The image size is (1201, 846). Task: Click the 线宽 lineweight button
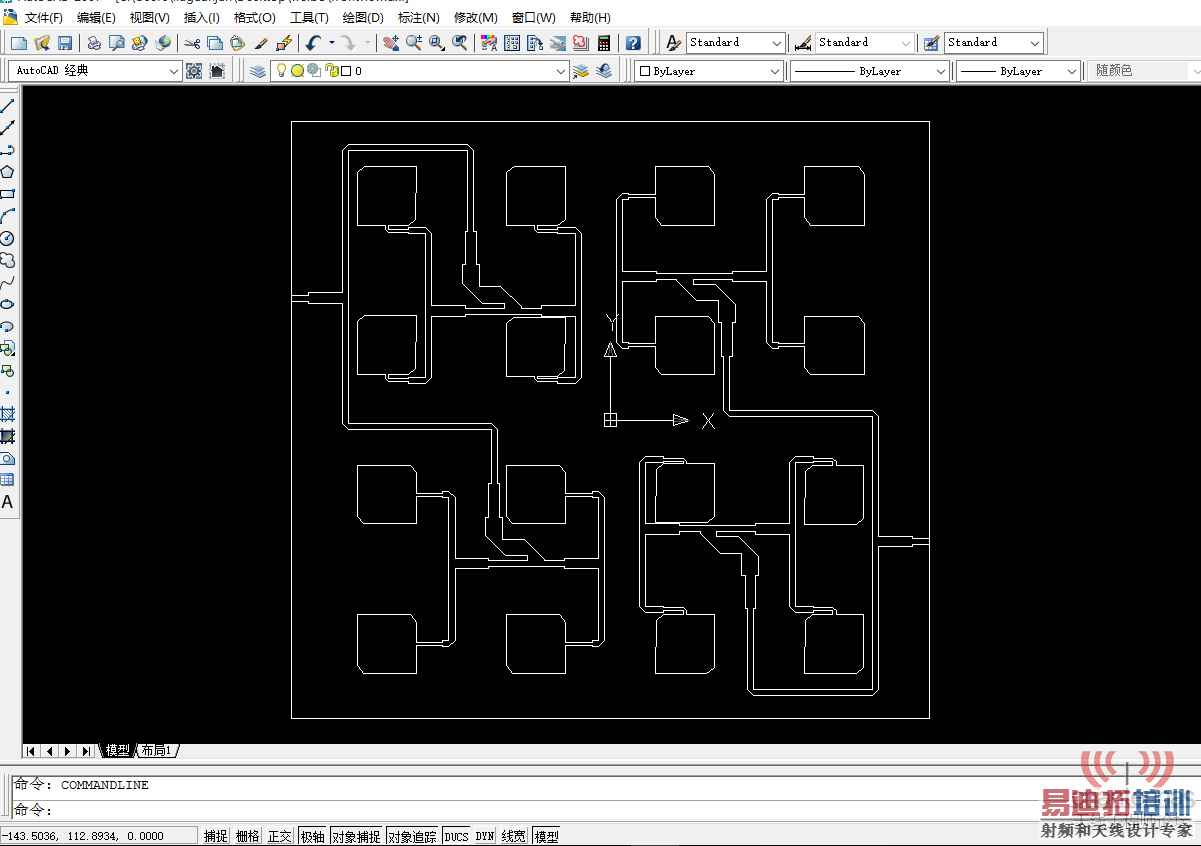pos(513,836)
